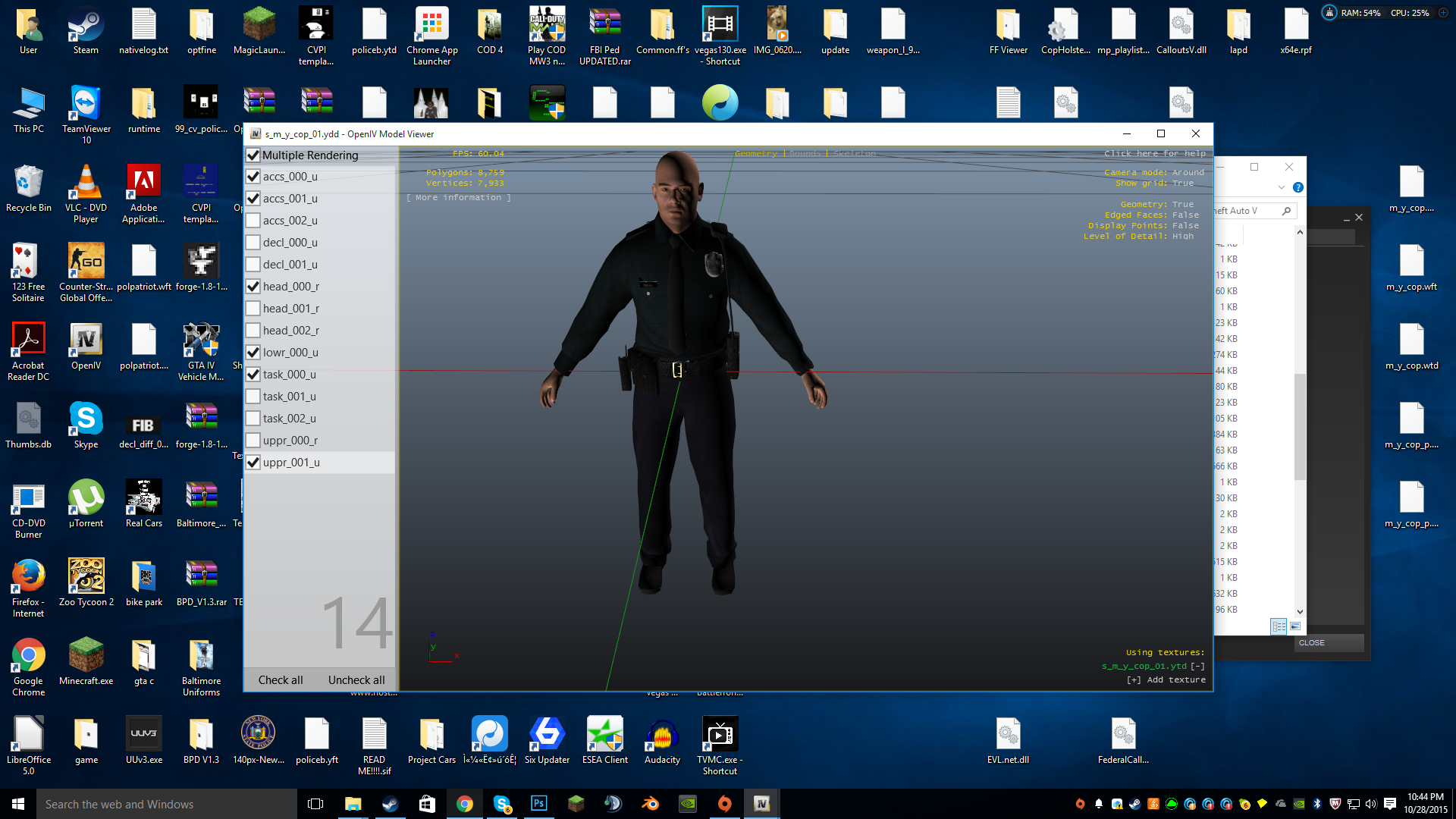Click the OpenIV taskbar icon

pos(761,804)
